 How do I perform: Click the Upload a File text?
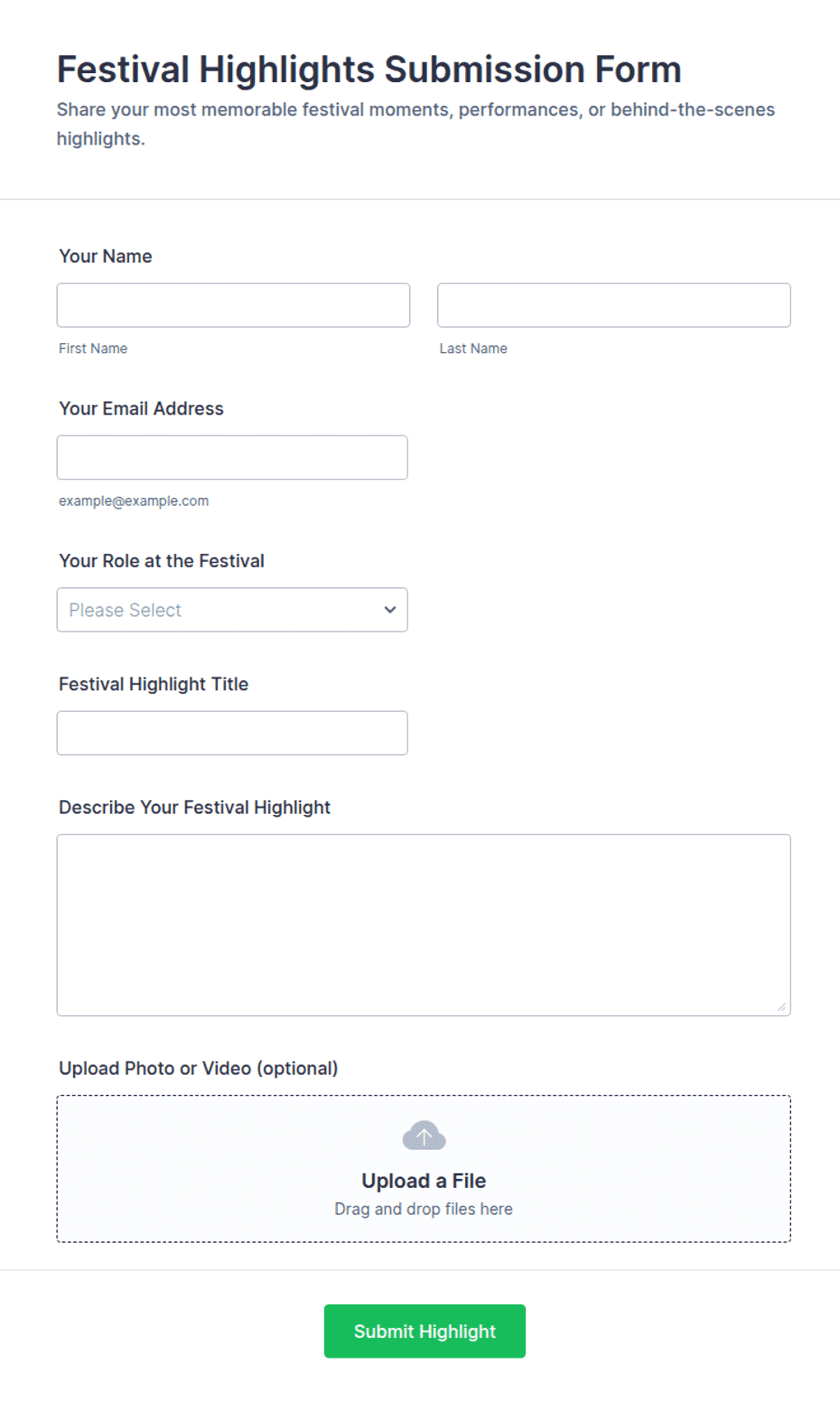click(x=424, y=1181)
